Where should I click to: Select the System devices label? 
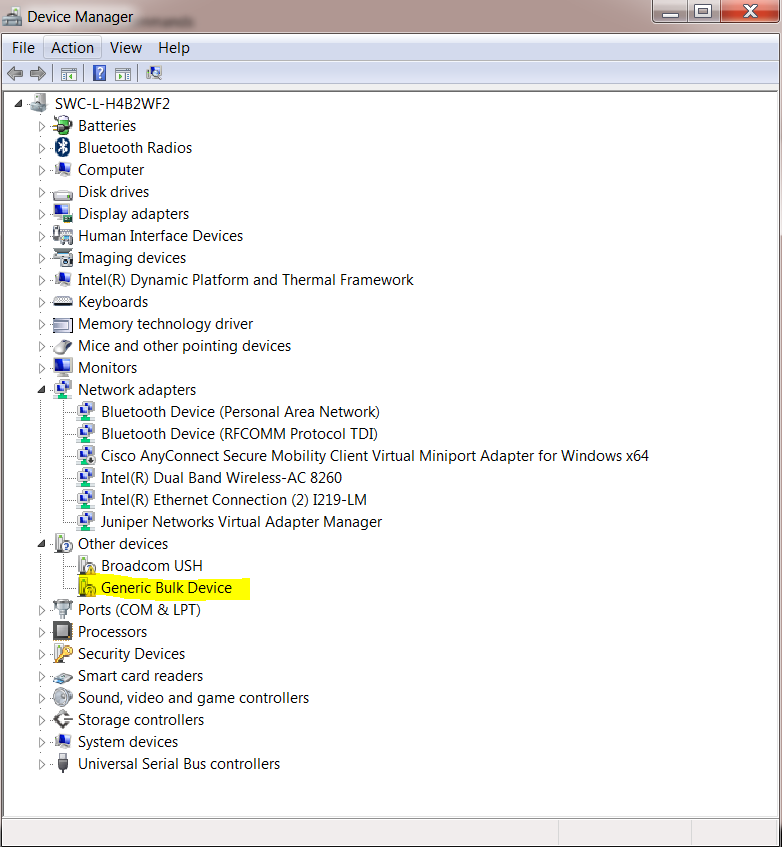[x=128, y=742]
